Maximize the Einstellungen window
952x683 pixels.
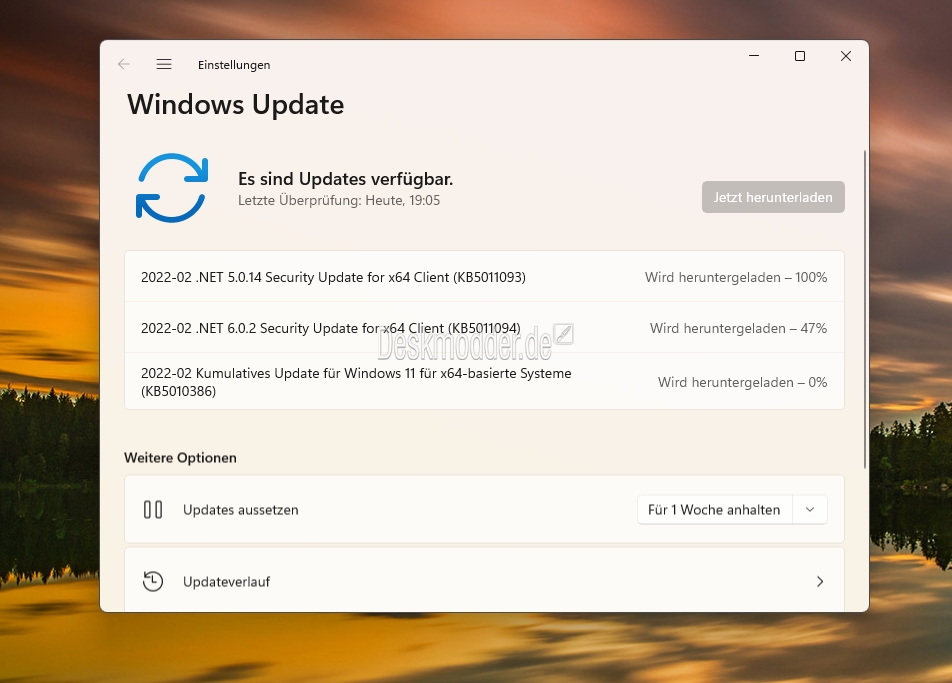[800, 56]
